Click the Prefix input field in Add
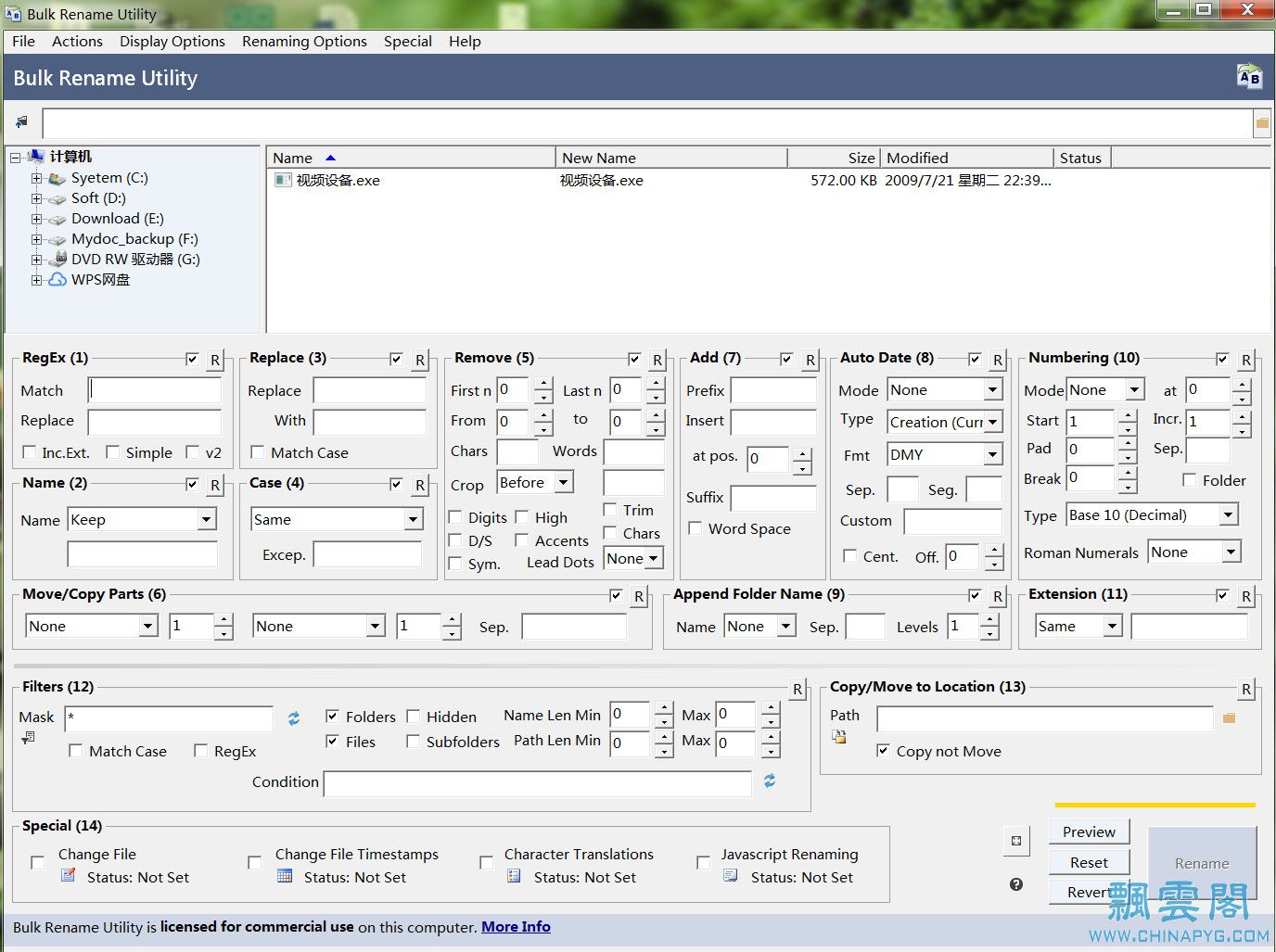Viewport: 1276px width, 952px height. tap(773, 390)
